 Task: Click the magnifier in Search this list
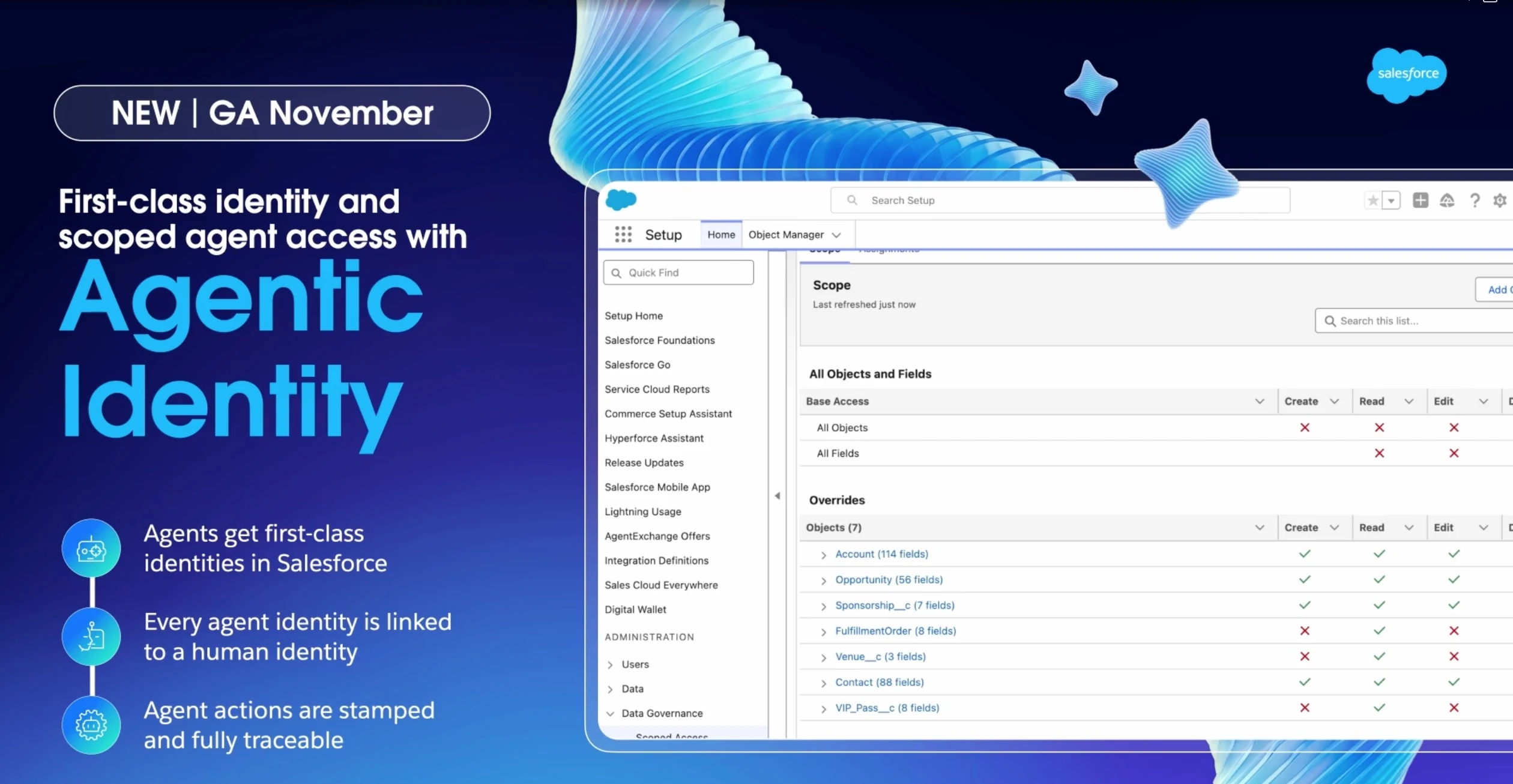click(1330, 321)
